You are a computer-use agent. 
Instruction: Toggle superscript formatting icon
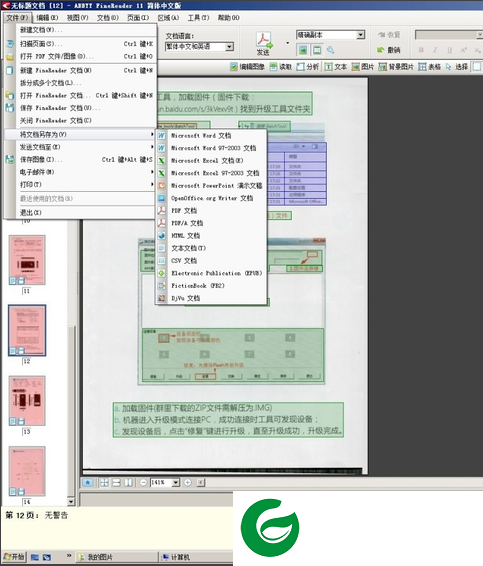[x=464, y=50]
